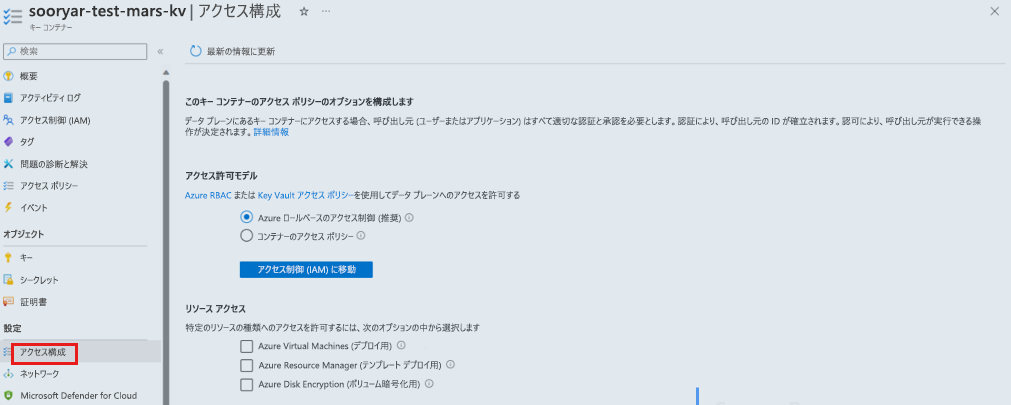Select コンテナーのアクセス ポリシー radio button
The image size is (1011, 405).
point(246,236)
